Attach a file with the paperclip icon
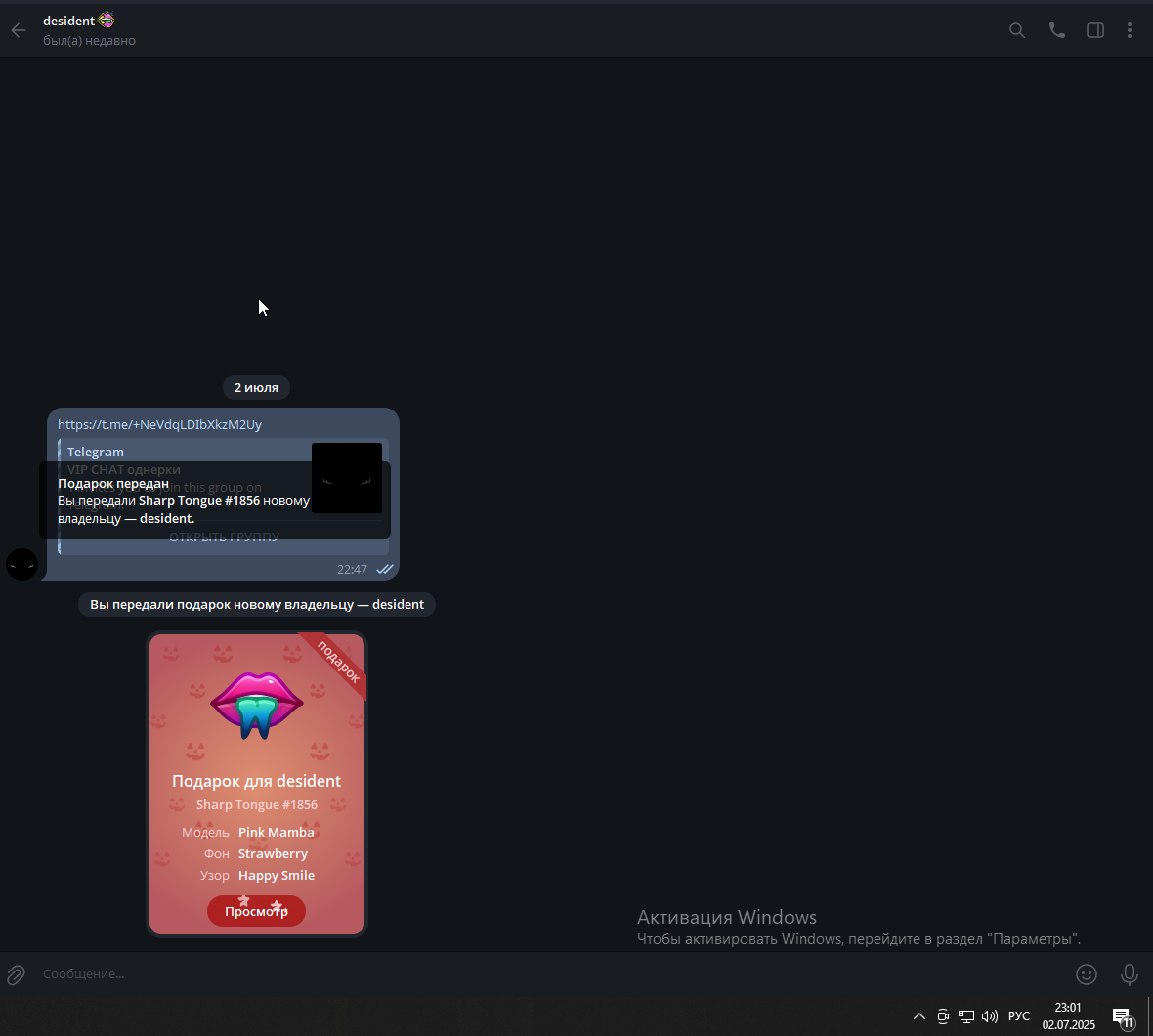 [x=17, y=974]
